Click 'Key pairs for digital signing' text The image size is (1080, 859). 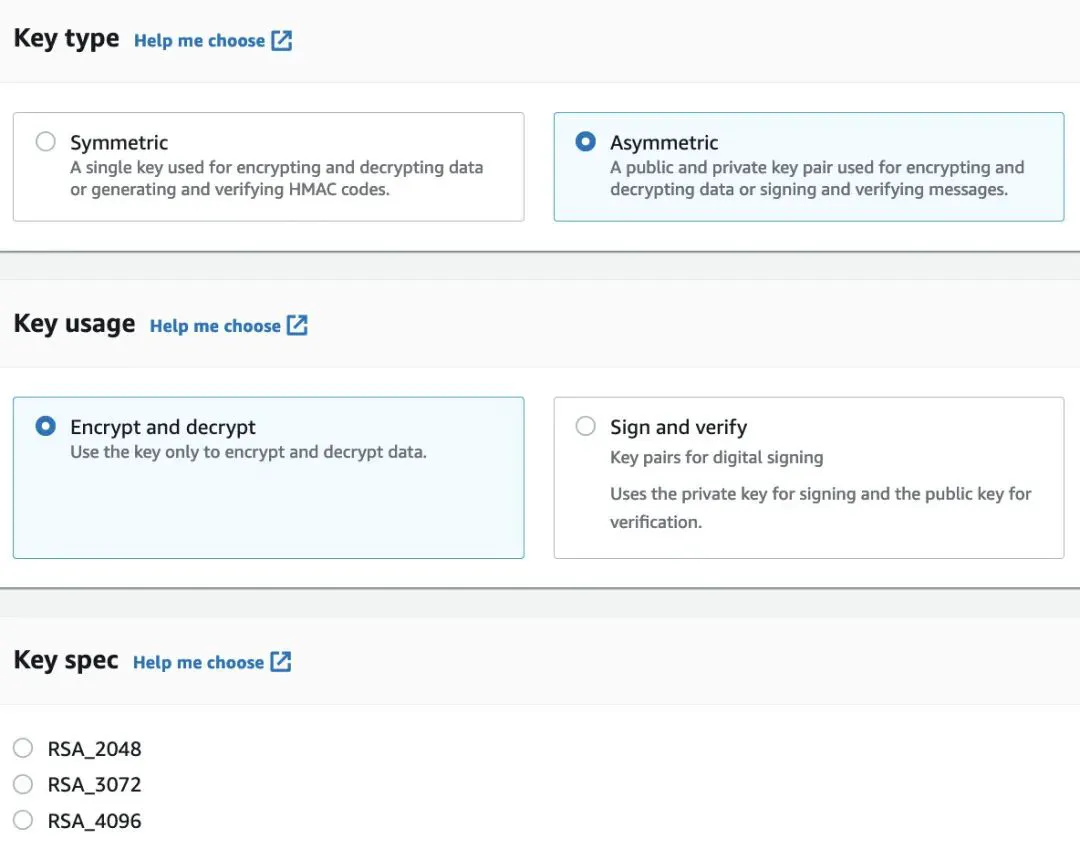[716, 458]
